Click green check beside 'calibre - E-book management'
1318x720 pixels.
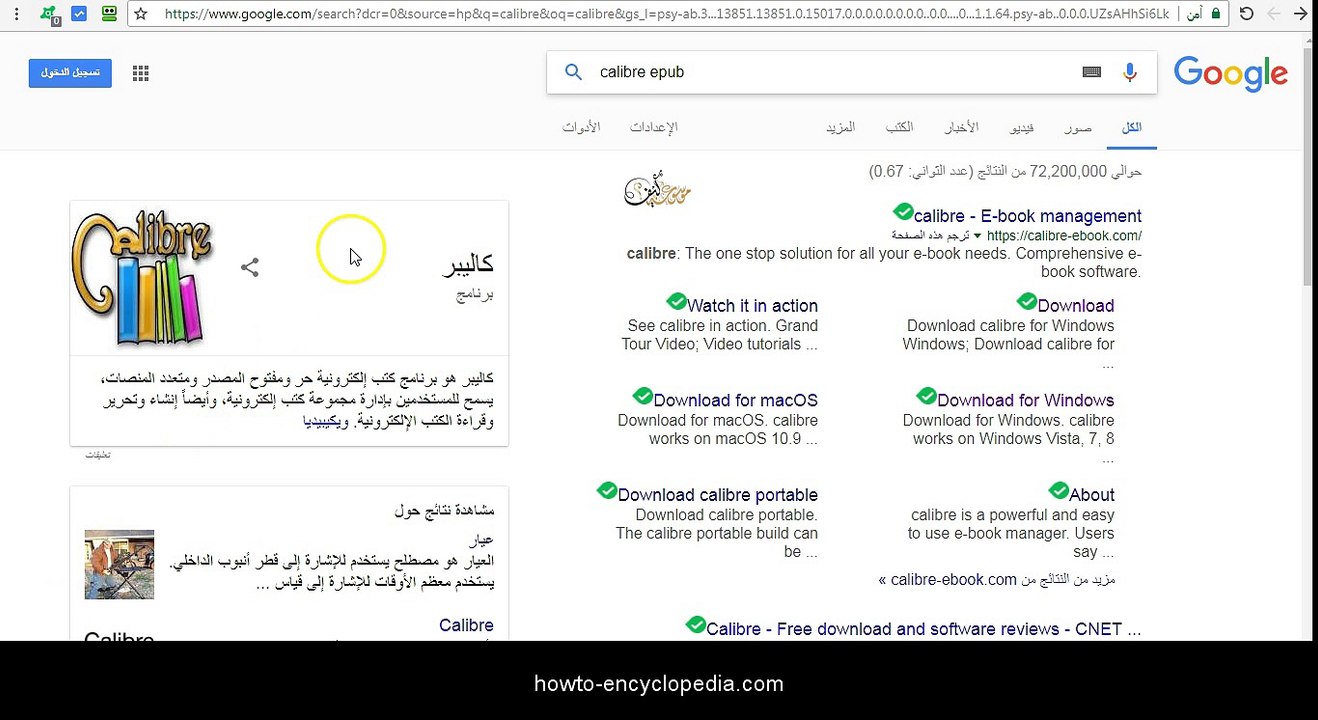tap(903, 212)
